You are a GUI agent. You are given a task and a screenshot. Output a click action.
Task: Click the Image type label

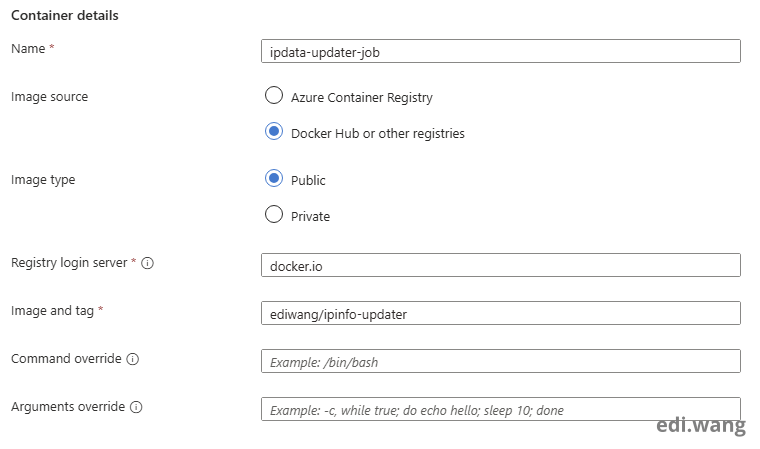43,180
